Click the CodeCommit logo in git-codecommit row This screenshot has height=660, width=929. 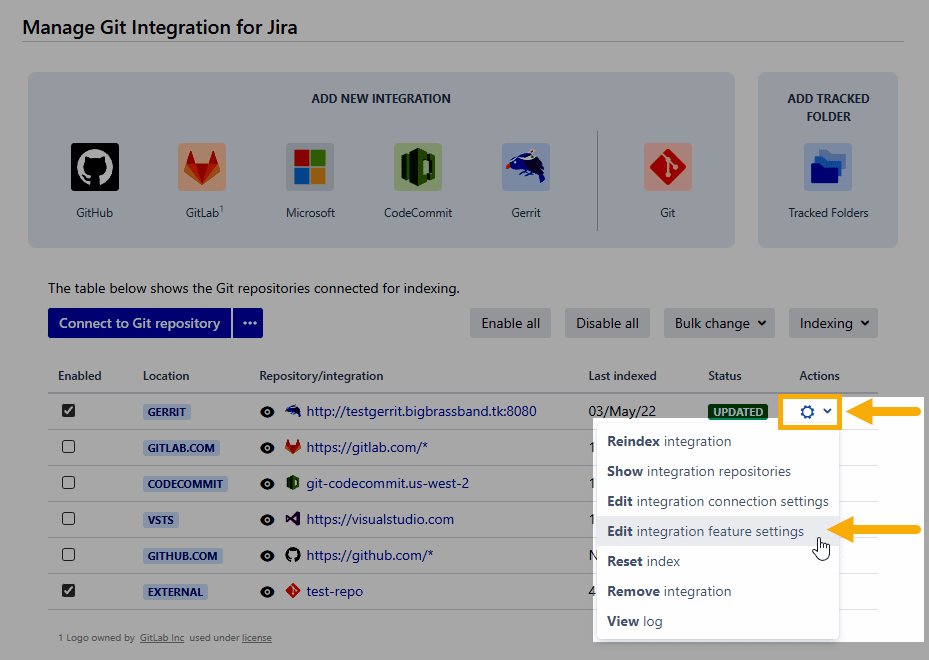pyautogui.click(x=293, y=483)
